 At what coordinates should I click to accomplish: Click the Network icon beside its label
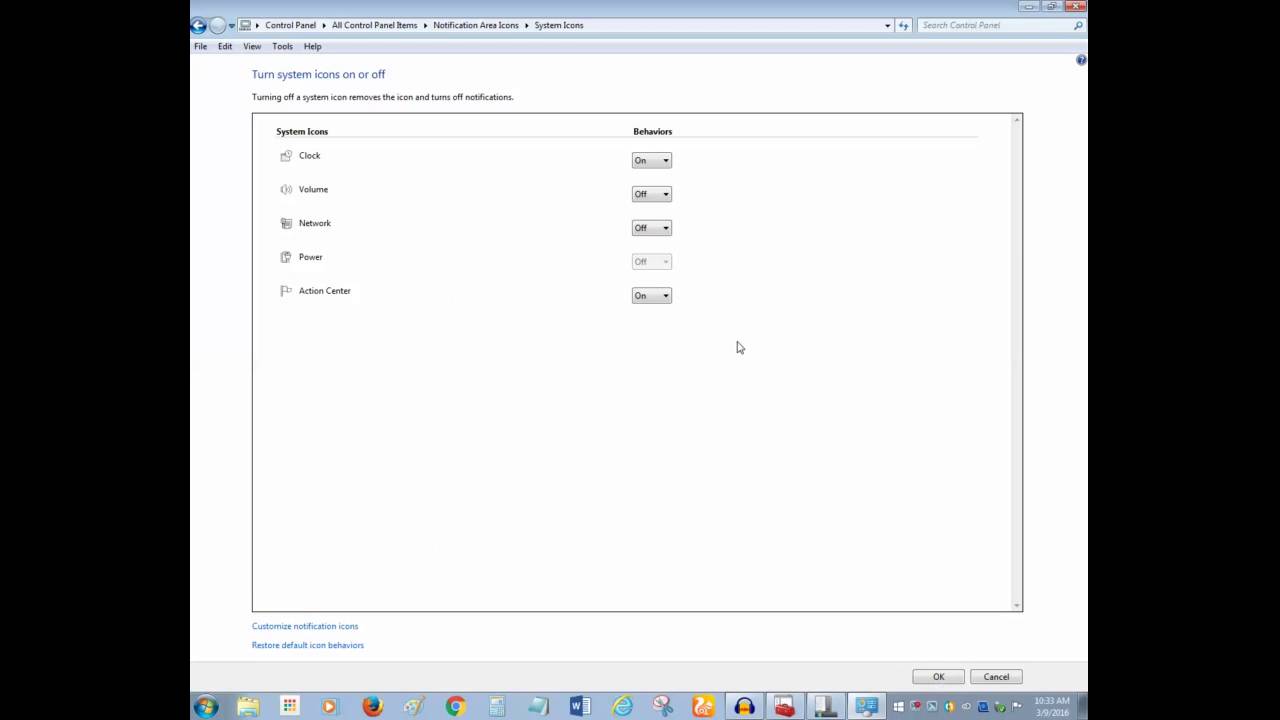(286, 223)
